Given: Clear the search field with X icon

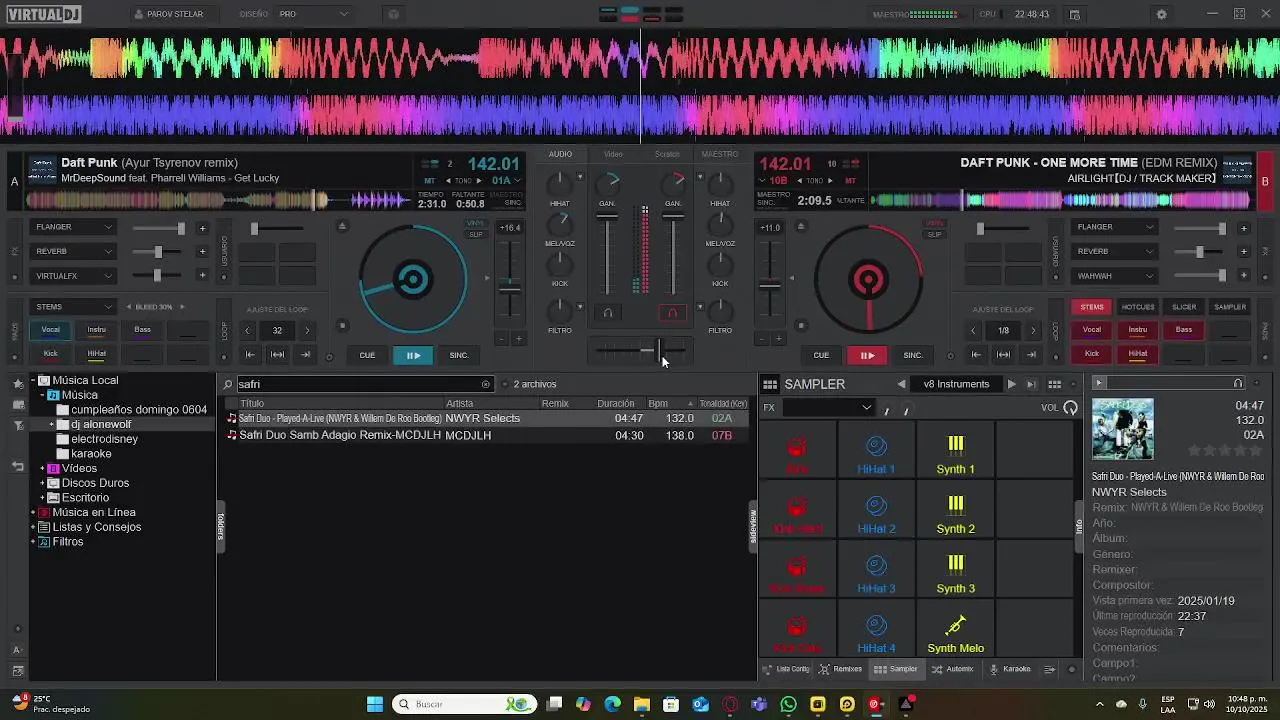Looking at the screenshot, I should coord(486,384).
